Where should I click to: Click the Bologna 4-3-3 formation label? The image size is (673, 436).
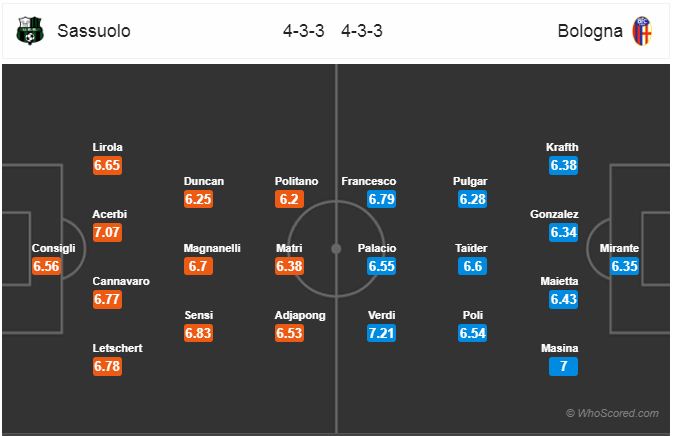[362, 31]
